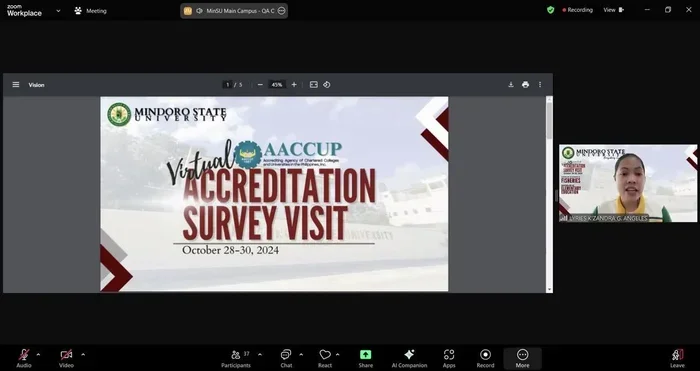Download the PDF document
The width and height of the screenshot is (700, 371).
click(511, 84)
